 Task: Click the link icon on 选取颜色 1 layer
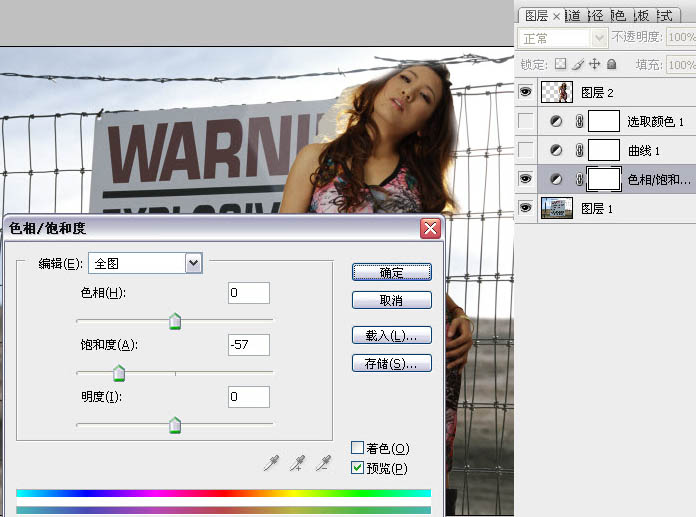point(578,121)
